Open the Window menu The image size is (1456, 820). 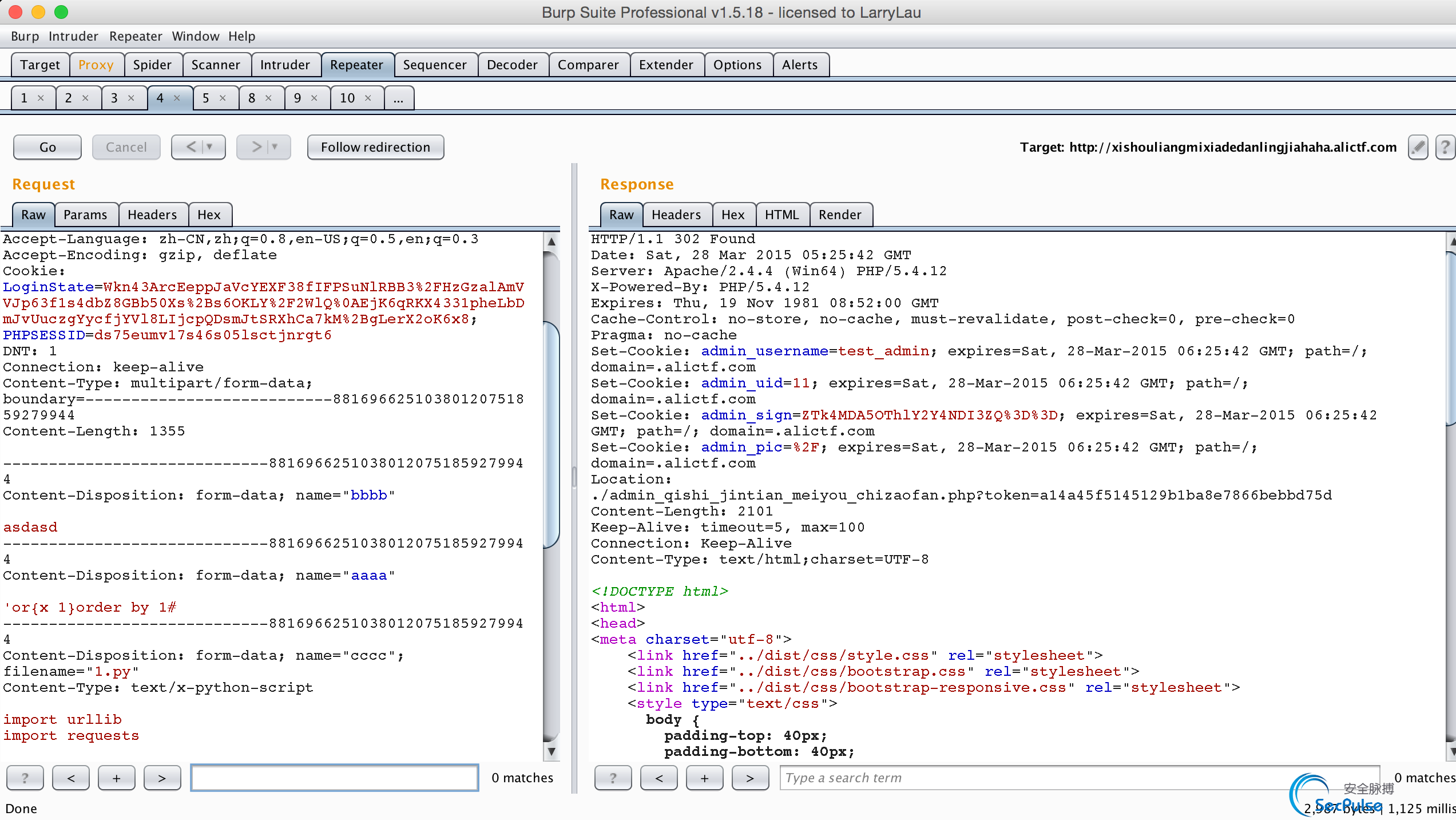(x=196, y=36)
